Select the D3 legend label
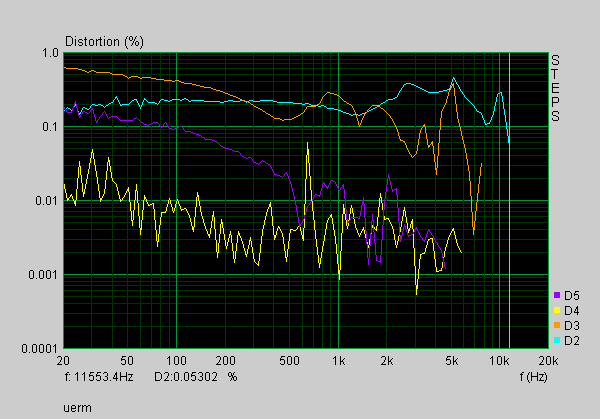Viewport: 600px width, 419px height. click(572, 326)
